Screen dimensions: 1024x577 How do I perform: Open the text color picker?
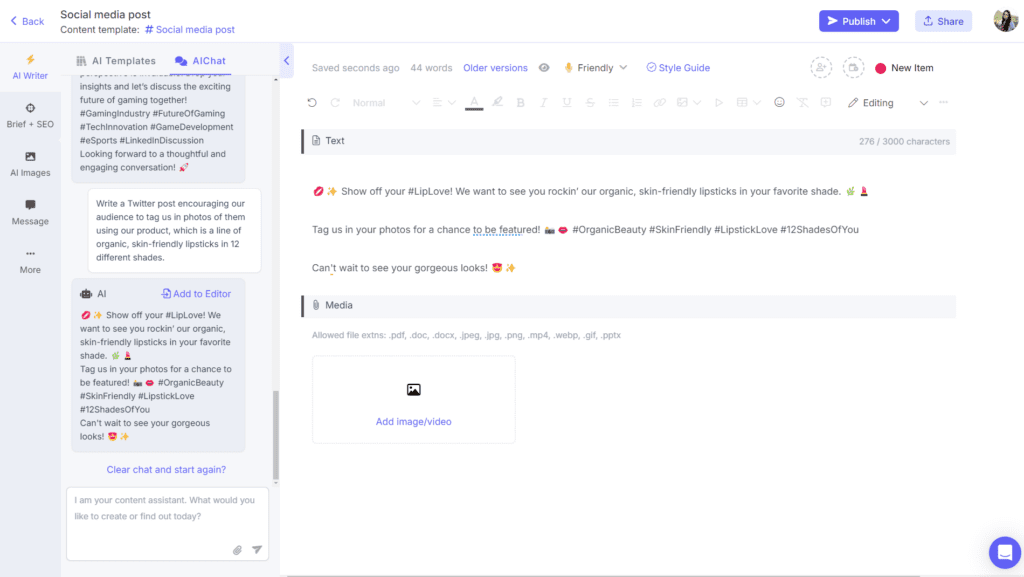click(x=473, y=102)
